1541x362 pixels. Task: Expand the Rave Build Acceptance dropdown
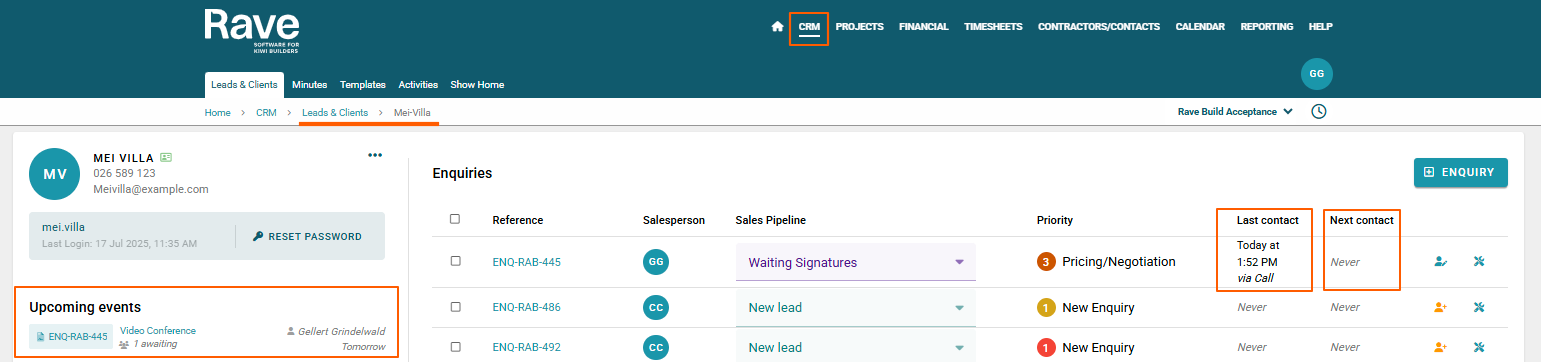(x=1235, y=111)
